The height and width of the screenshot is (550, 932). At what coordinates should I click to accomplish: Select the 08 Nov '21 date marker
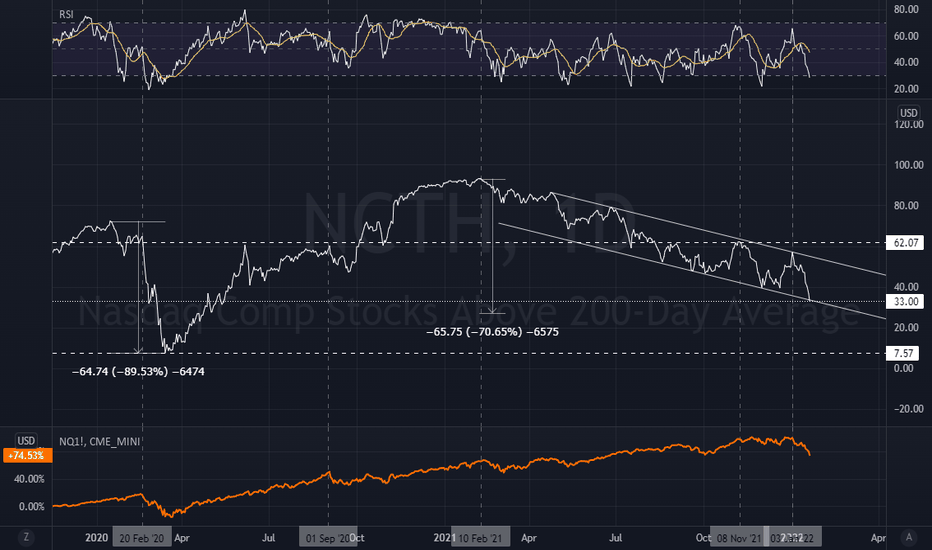tap(739, 538)
